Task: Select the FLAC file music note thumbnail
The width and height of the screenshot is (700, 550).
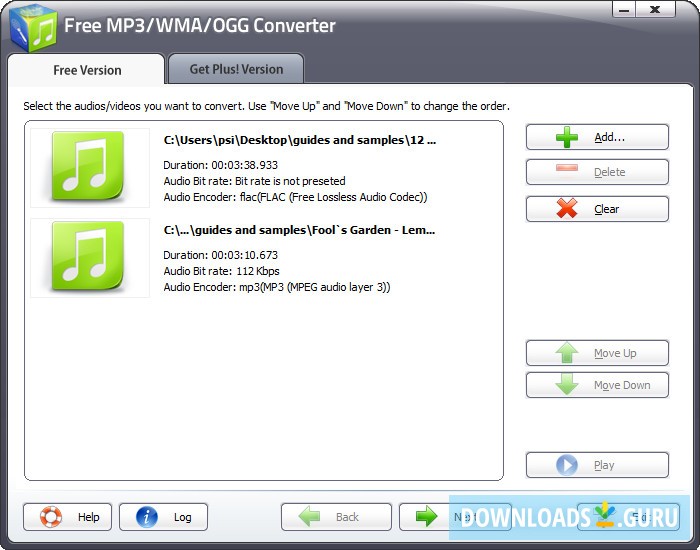Action: tap(90, 168)
